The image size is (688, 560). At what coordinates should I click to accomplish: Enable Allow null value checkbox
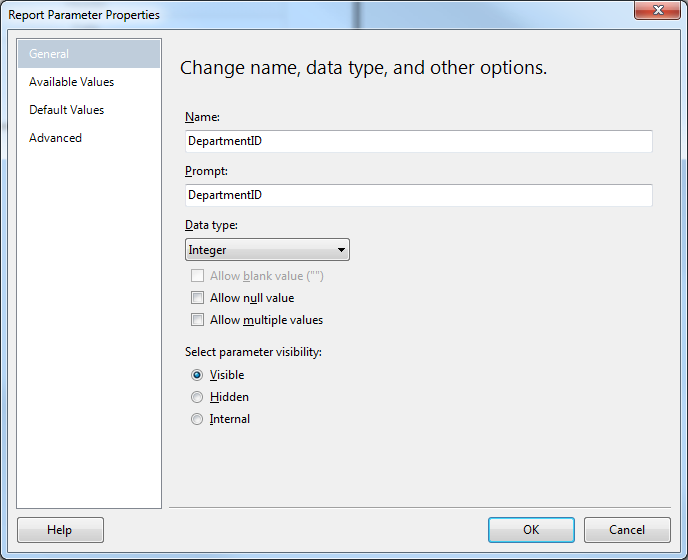coord(197,298)
